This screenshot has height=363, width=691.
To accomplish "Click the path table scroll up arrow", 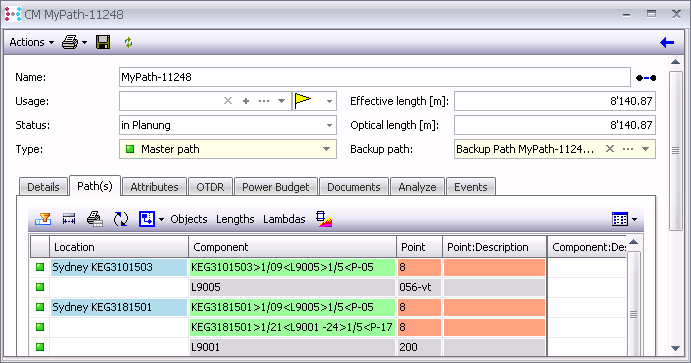I will pyautogui.click(x=634, y=242).
